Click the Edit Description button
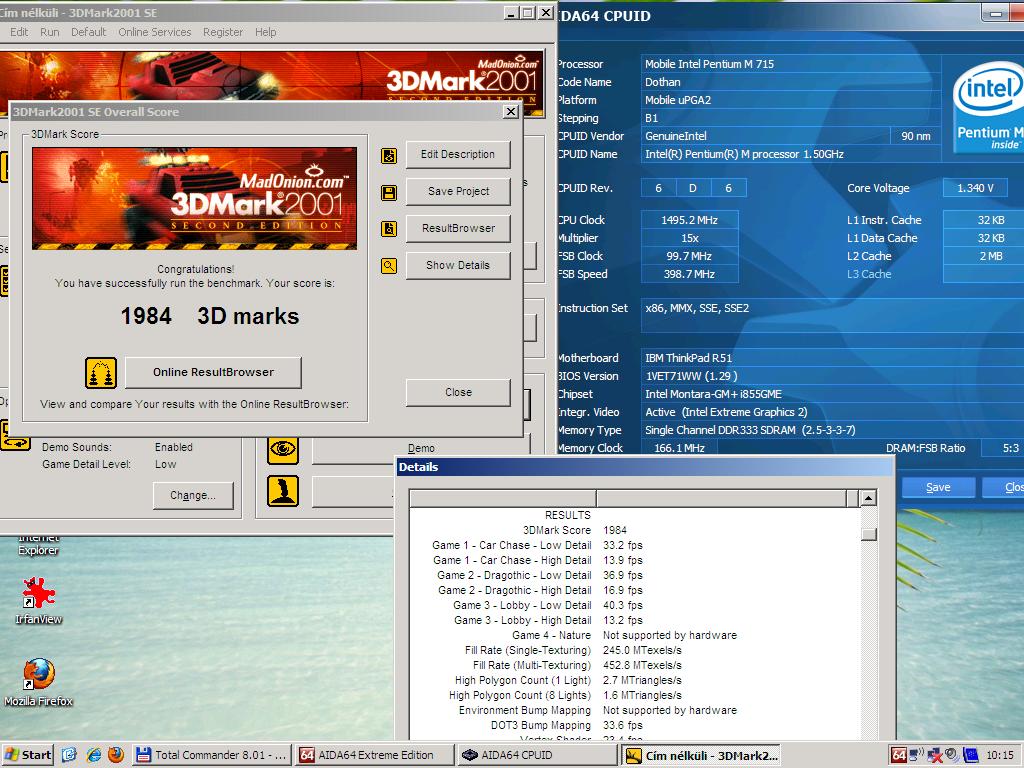The width and height of the screenshot is (1024, 768). click(x=458, y=155)
